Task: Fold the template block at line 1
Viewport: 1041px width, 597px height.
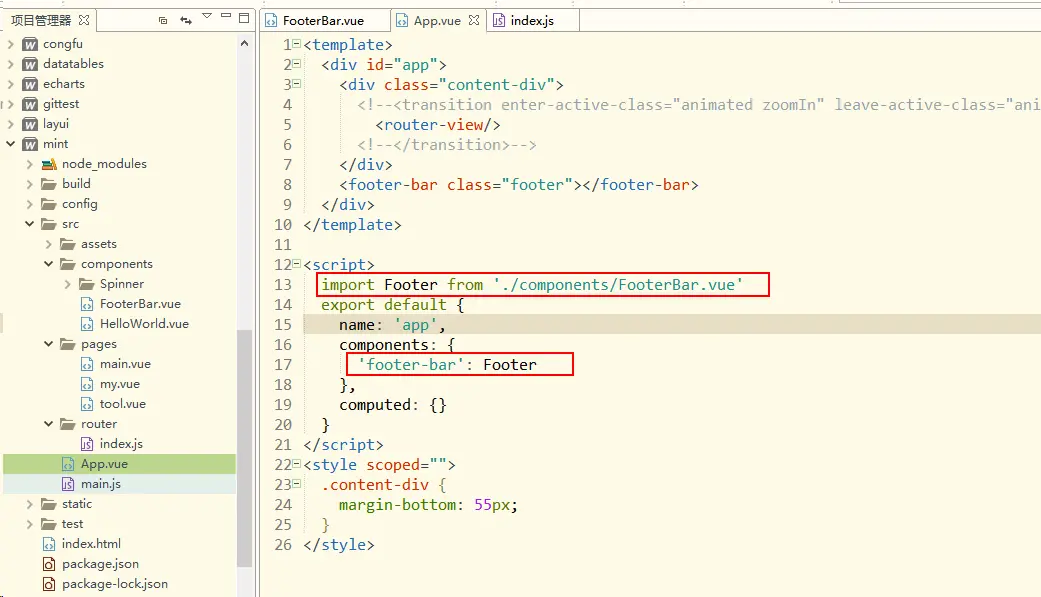Action: tap(296, 44)
